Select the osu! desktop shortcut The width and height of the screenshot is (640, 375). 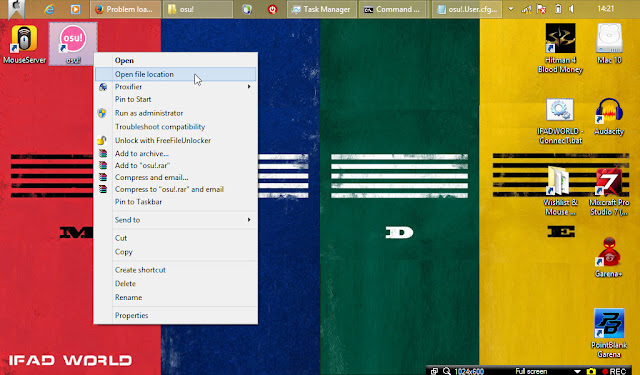coord(73,44)
